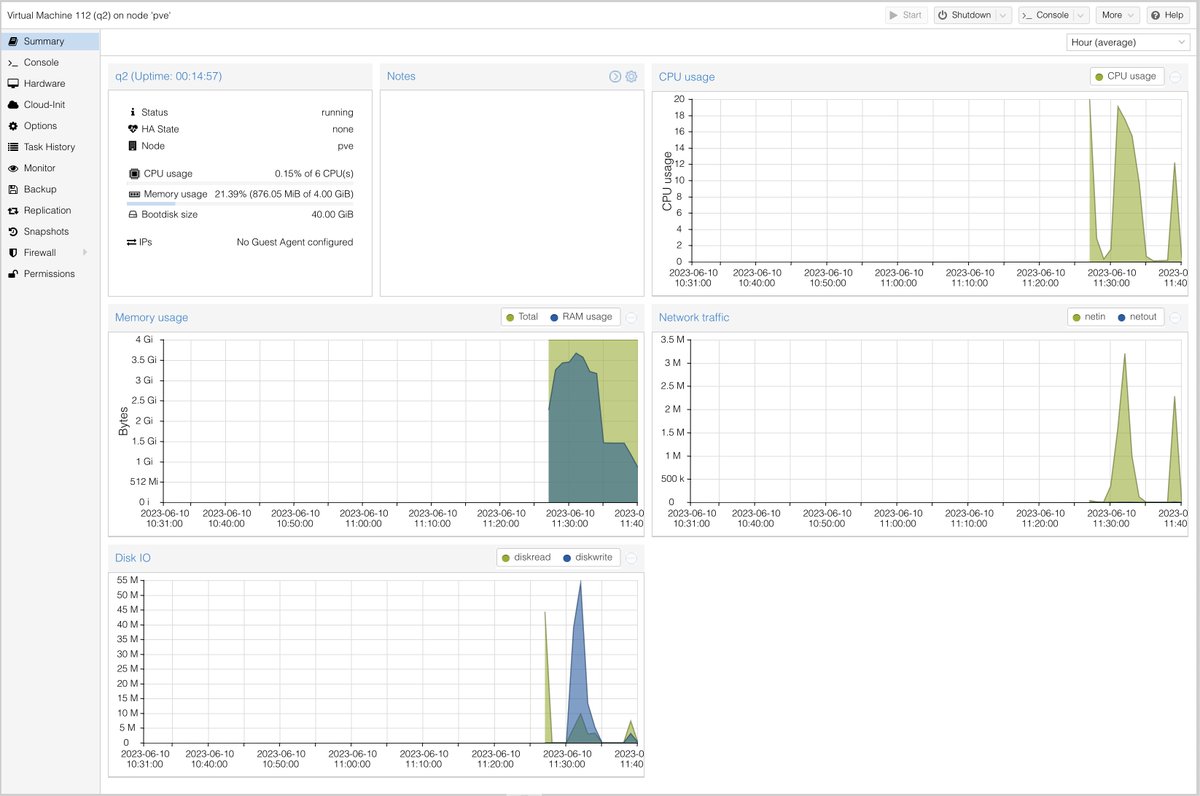The height and width of the screenshot is (796, 1200).
Task: Open the Cloud-Init sidebar entry
Action: 44,105
